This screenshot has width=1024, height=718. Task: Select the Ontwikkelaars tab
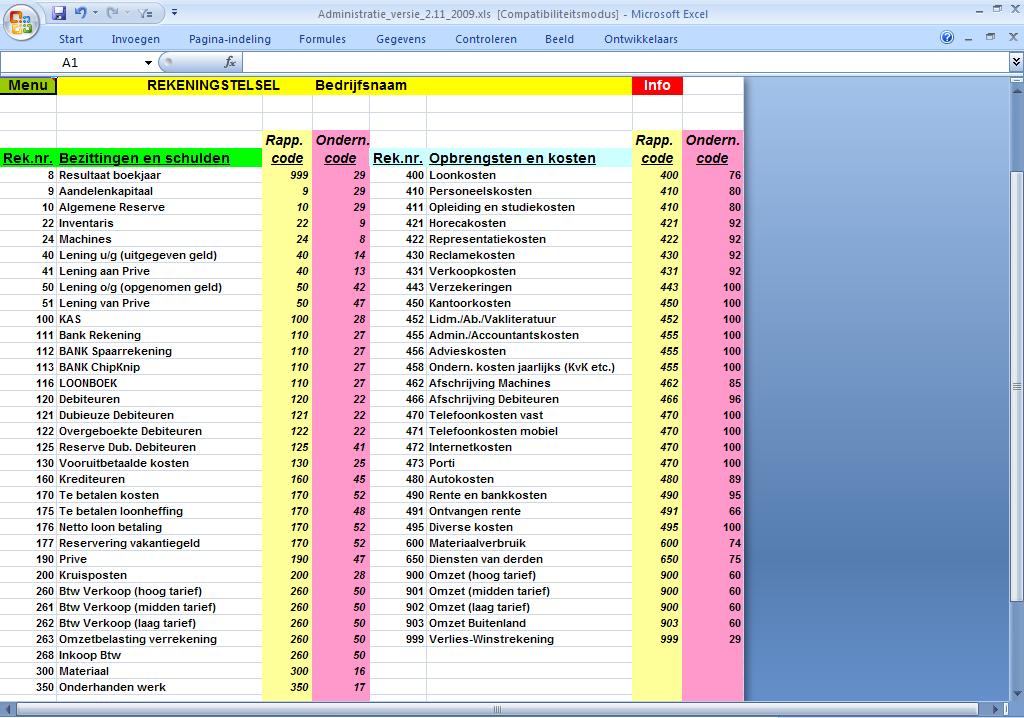640,39
